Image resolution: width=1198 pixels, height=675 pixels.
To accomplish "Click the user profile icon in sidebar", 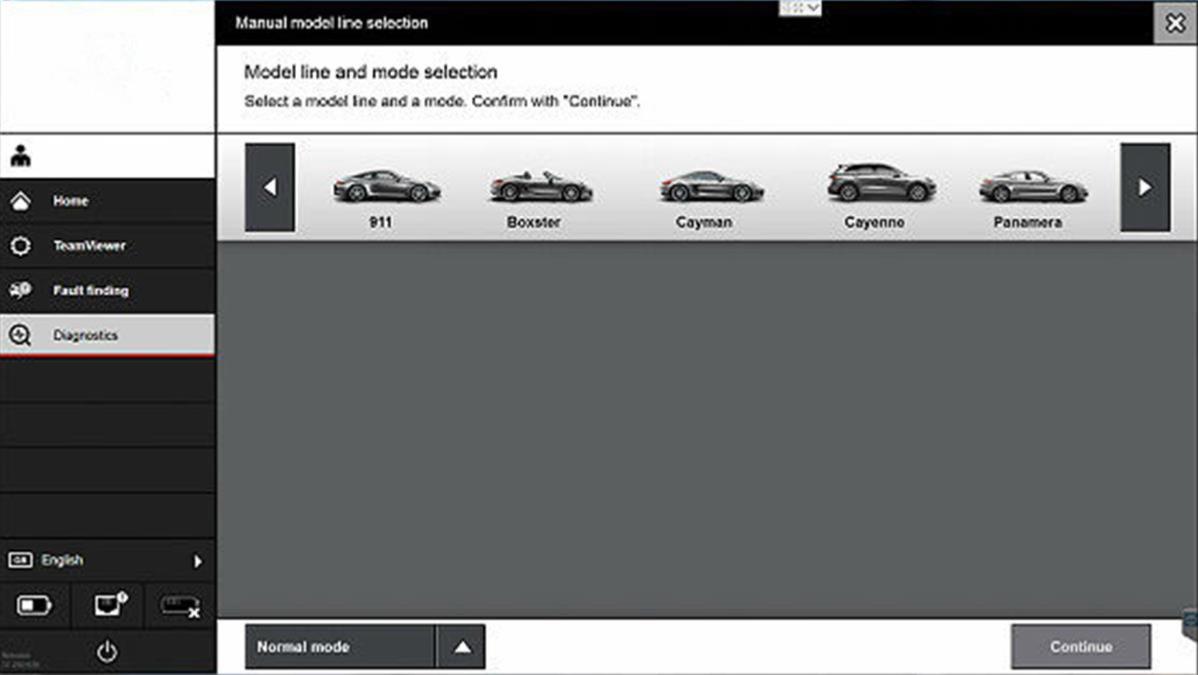I will click(21, 156).
